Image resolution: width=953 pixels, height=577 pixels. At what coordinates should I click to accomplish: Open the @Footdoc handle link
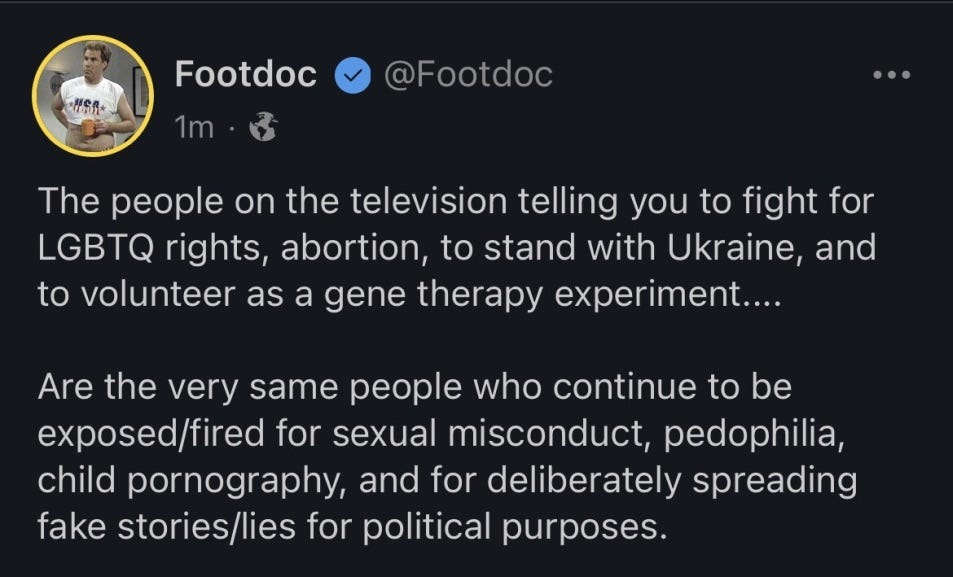(468, 75)
